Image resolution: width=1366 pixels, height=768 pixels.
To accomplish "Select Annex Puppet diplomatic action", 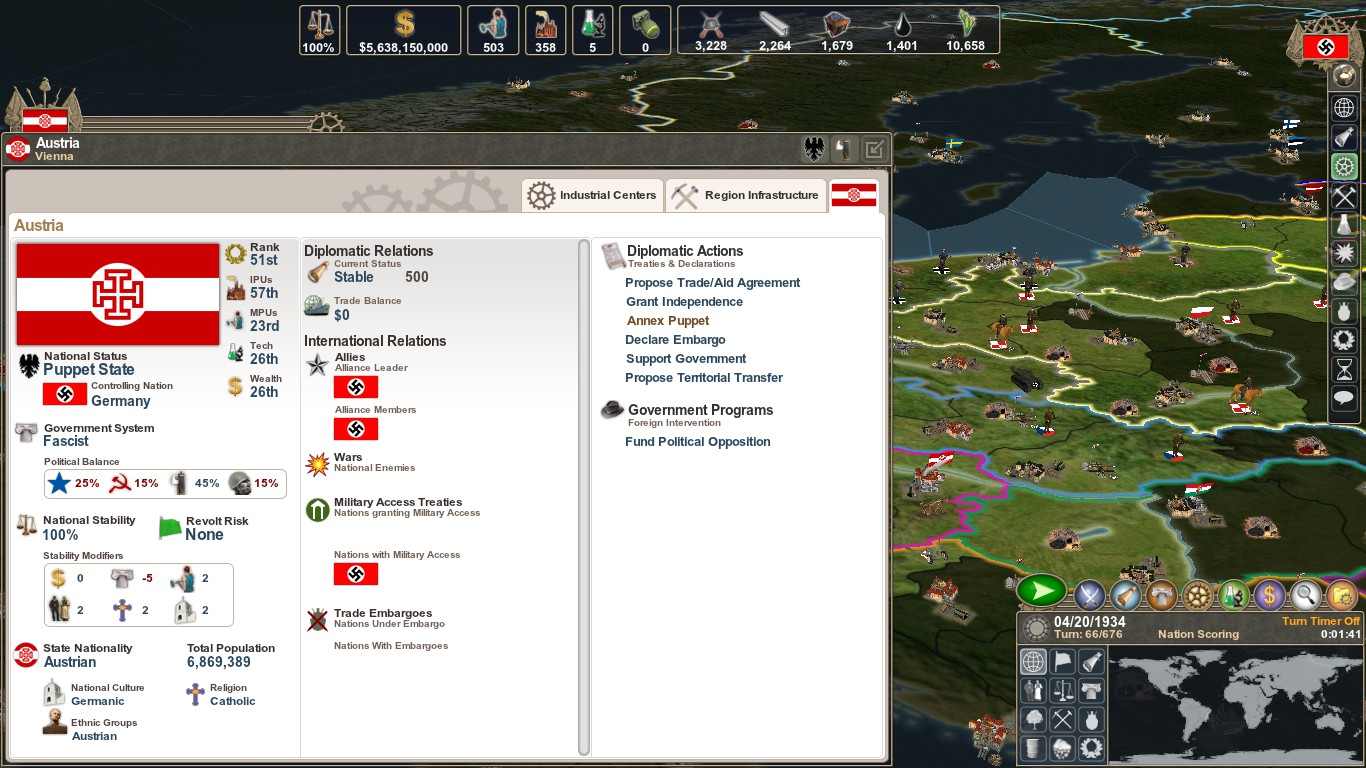I will pyautogui.click(x=668, y=321).
